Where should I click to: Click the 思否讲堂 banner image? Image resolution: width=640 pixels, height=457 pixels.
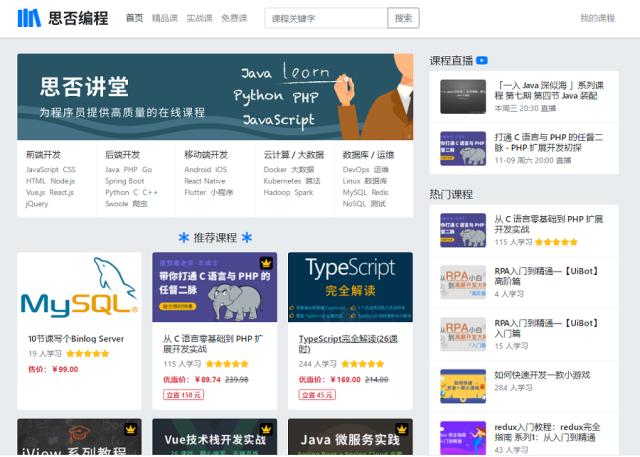point(215,97)
